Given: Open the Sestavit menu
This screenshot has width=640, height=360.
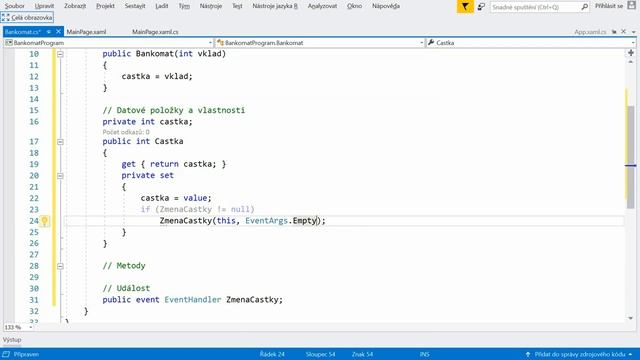Looking at the screenshot, I should 135,6.
